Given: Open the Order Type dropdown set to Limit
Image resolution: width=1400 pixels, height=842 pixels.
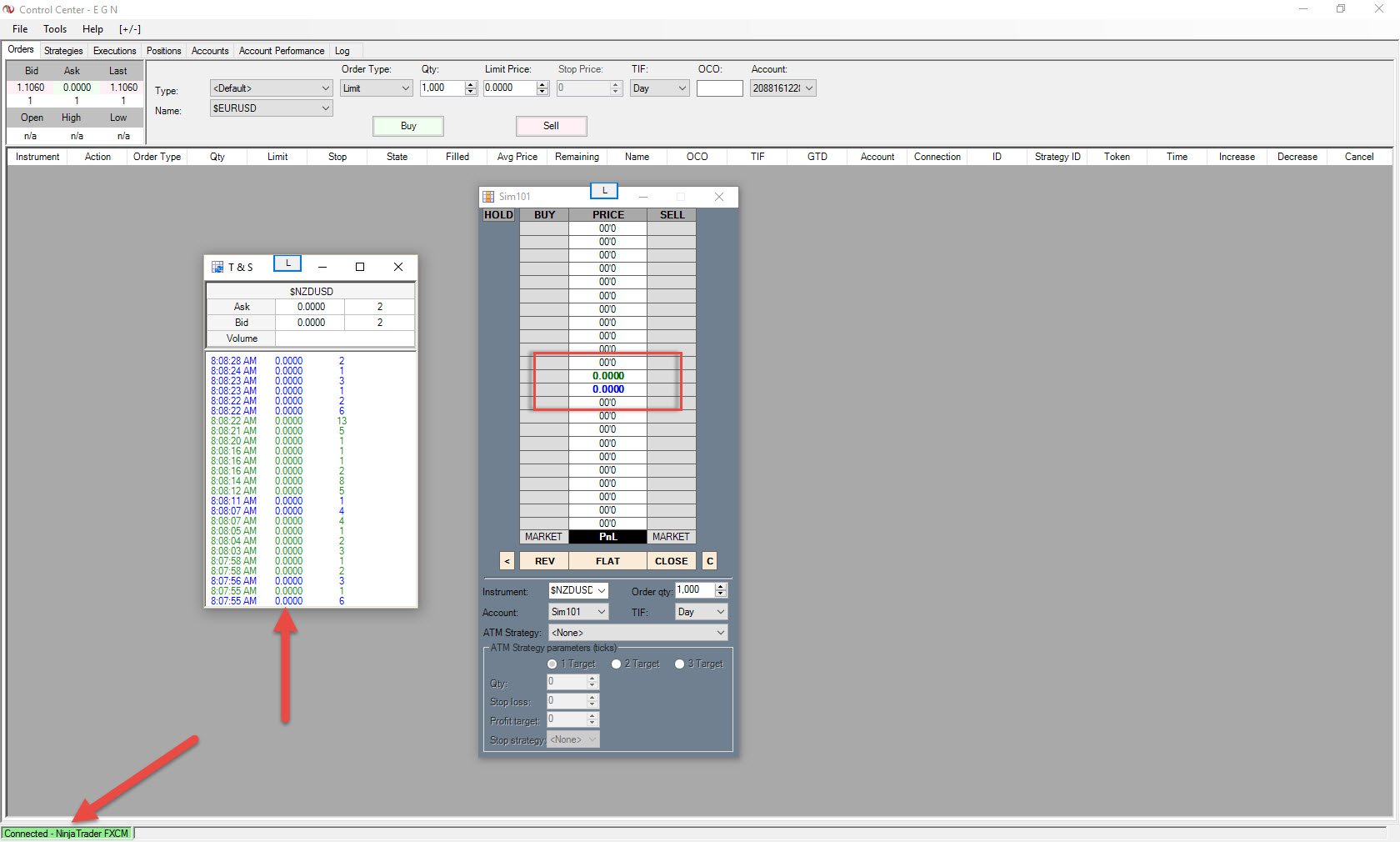Looking at the screenshot, I should tap(376, 88).
